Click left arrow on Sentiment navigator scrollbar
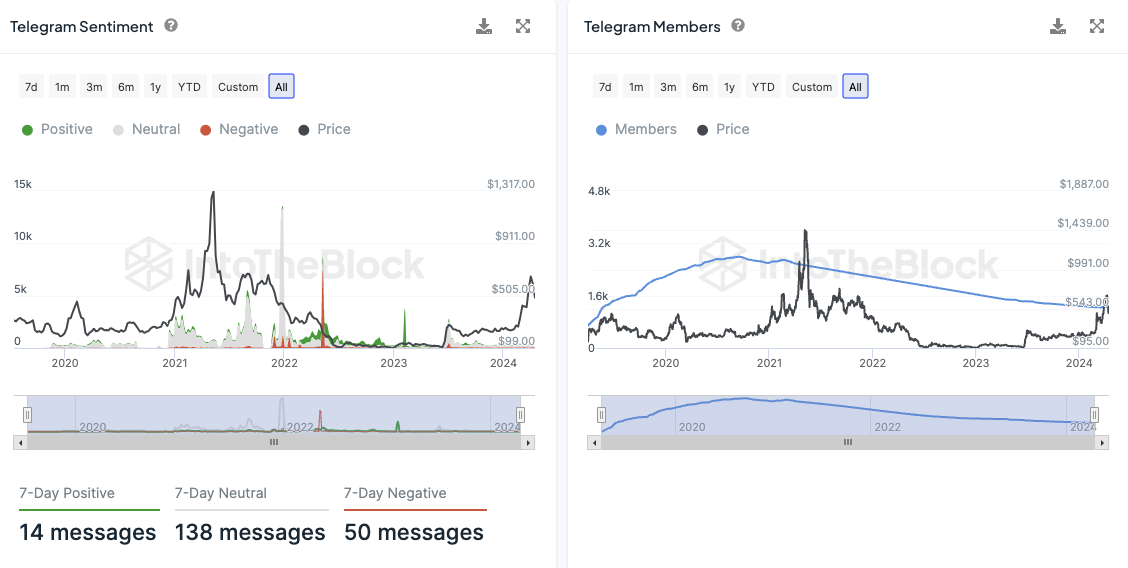The width and height of the screenshot is (1128, 568). [x=20, y=442]
